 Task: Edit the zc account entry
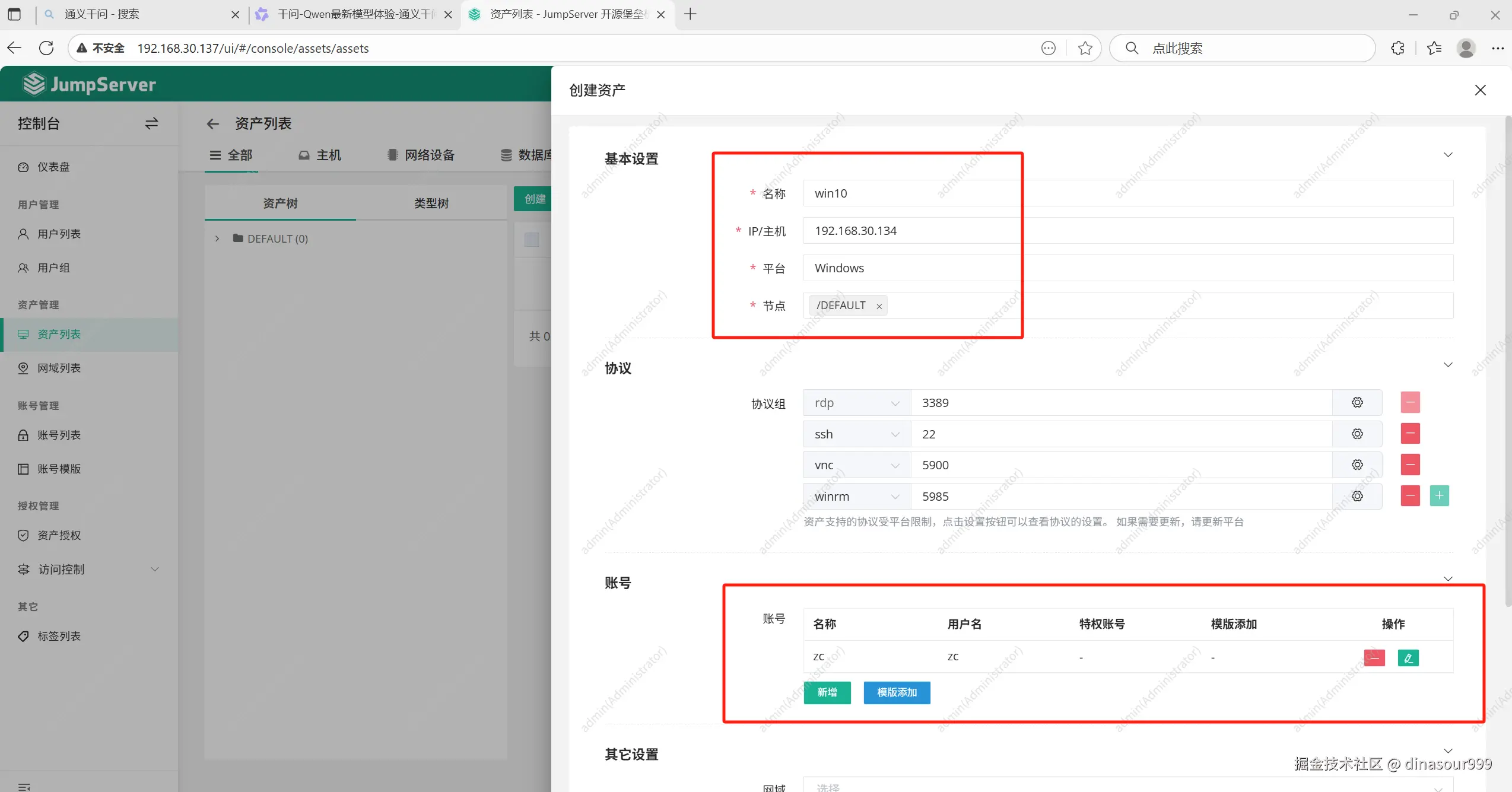pos(1408,657)
